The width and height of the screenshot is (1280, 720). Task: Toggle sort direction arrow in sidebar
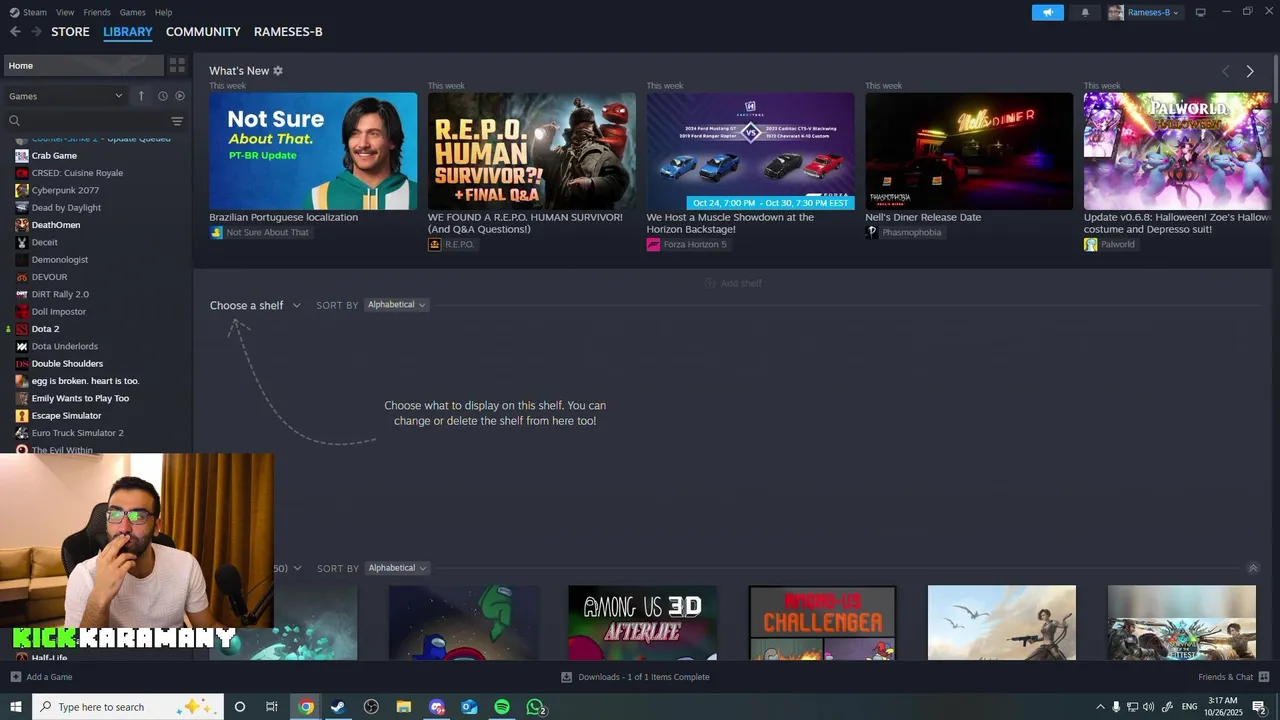click(141, 96)
